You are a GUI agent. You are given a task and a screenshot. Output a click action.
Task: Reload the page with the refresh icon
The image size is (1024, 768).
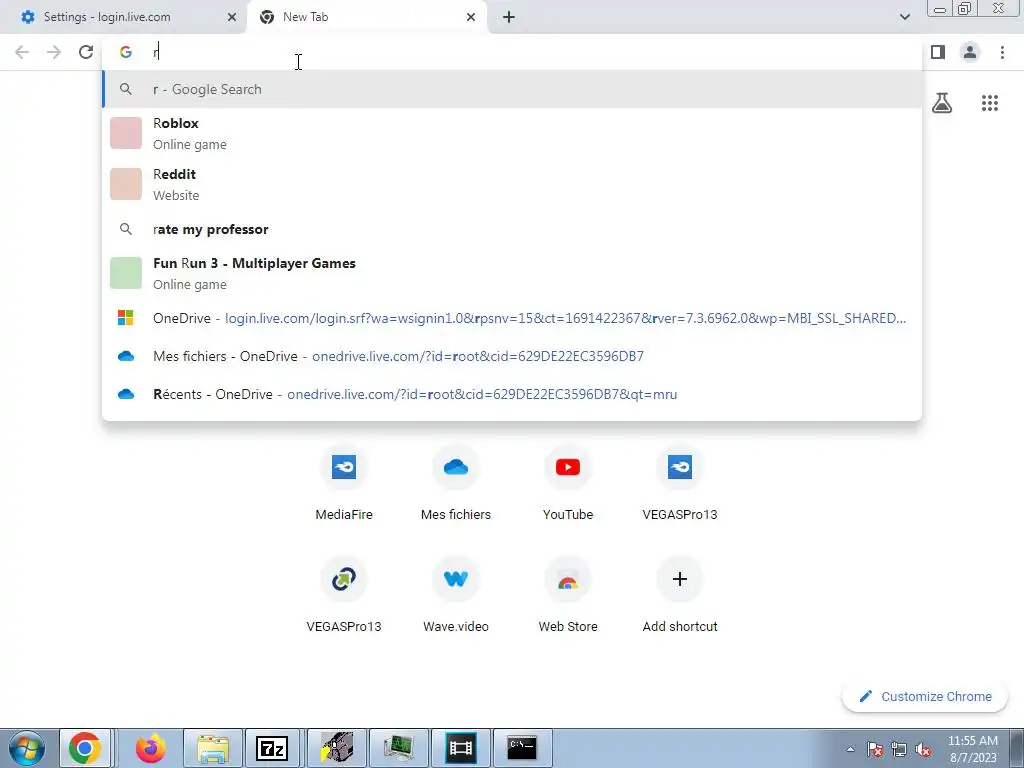coord(86,52)
